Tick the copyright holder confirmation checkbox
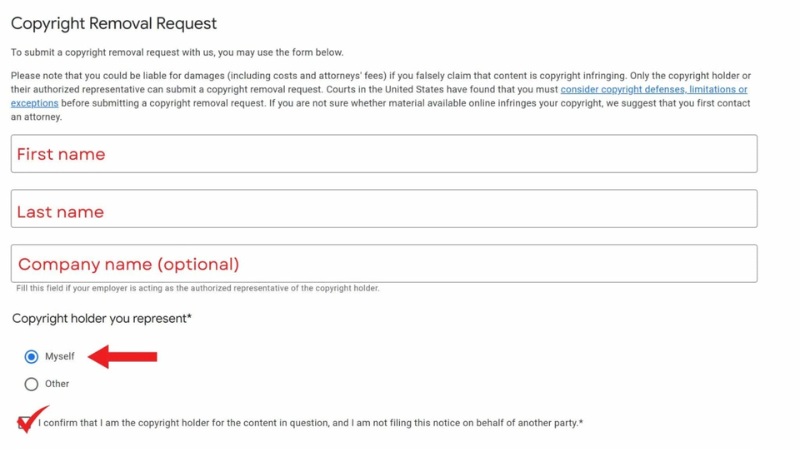800x450 pixels. [23, 423]
